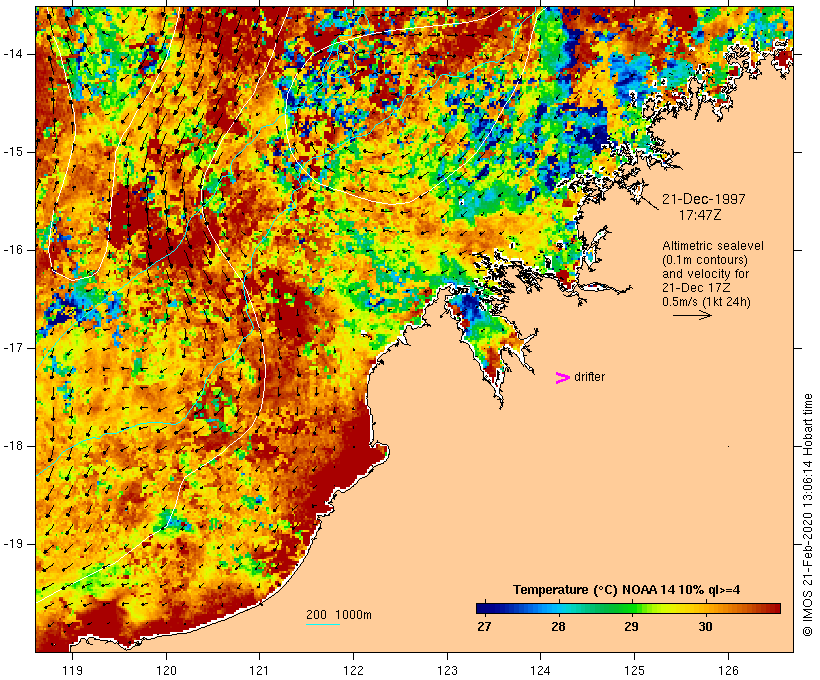Click latitude label -16
This screenshot has height=680, width=820.
[13, 250]
